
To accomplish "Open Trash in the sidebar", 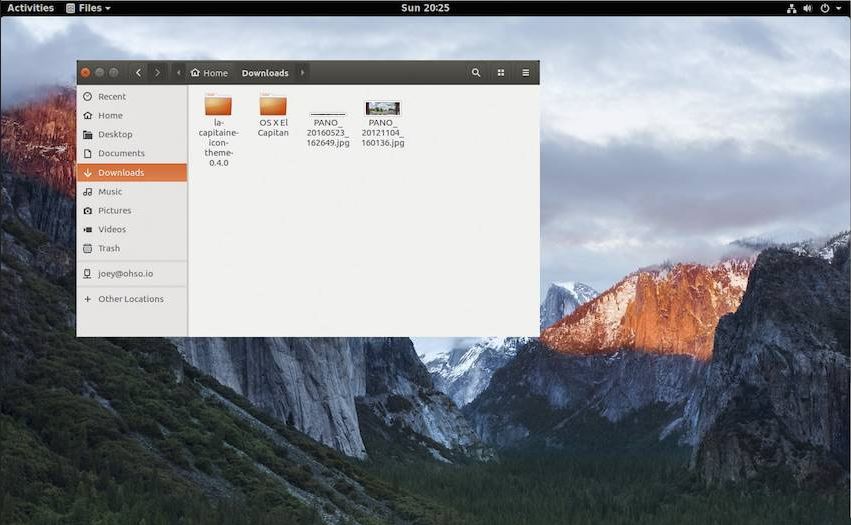I will (109, 249).
